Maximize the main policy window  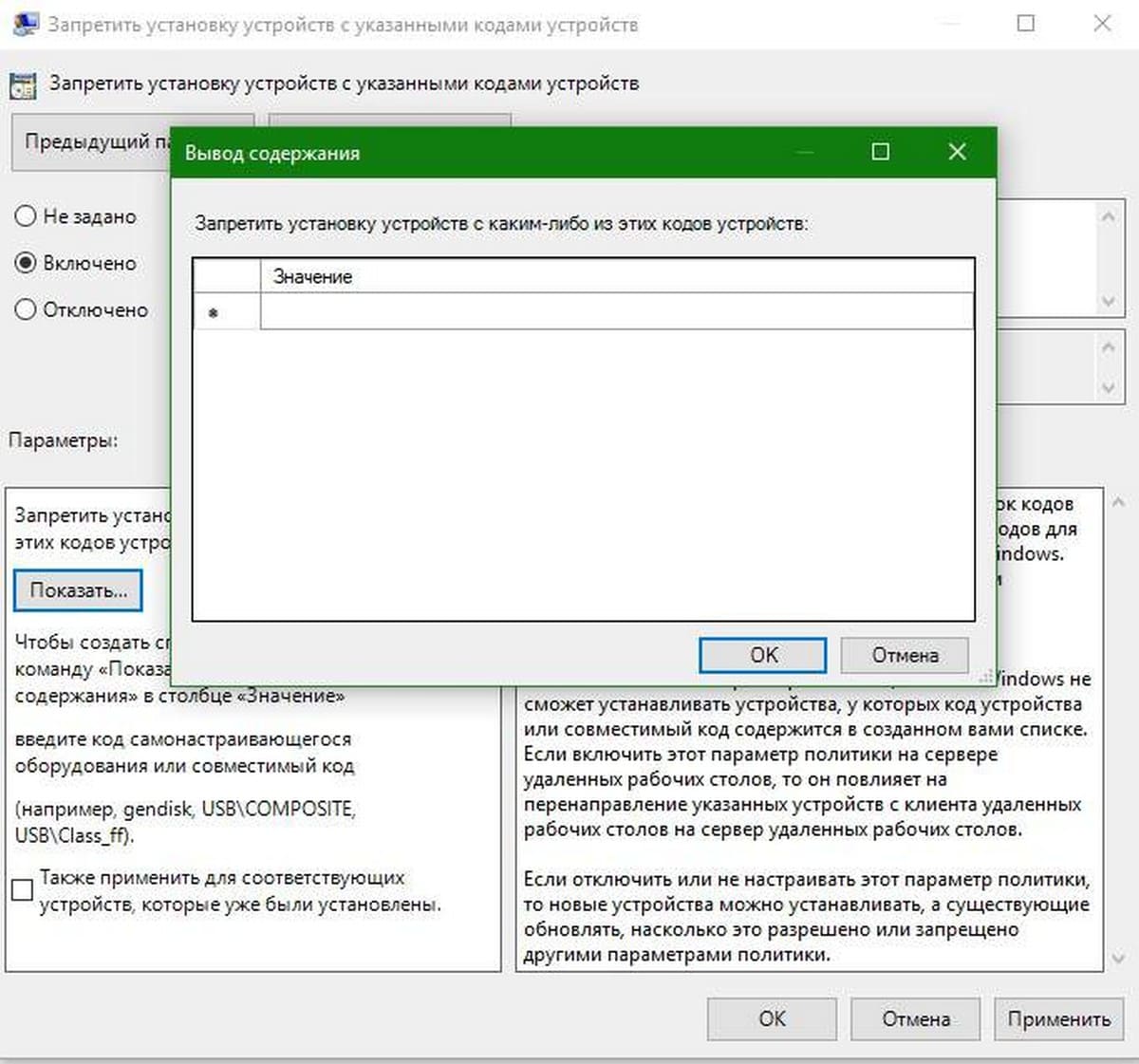coord(1026,24)
